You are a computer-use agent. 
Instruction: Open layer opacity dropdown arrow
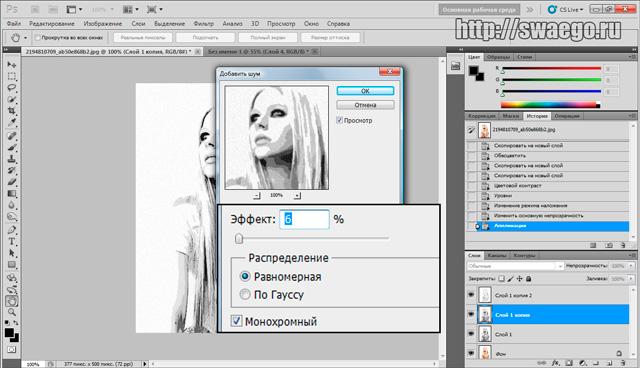click(x=631, y=266)
